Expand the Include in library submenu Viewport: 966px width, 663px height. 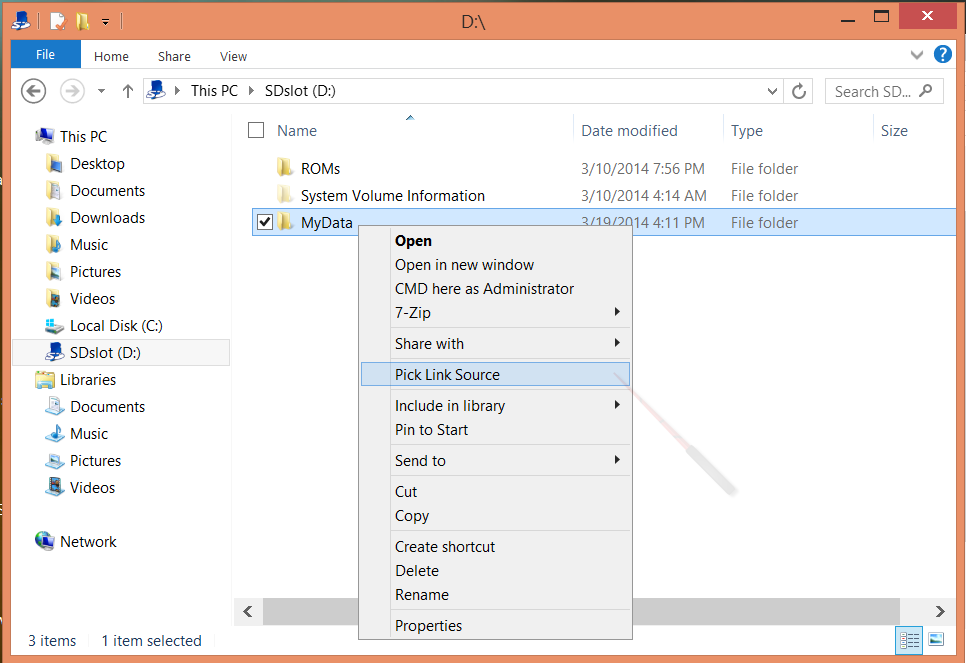617,405
